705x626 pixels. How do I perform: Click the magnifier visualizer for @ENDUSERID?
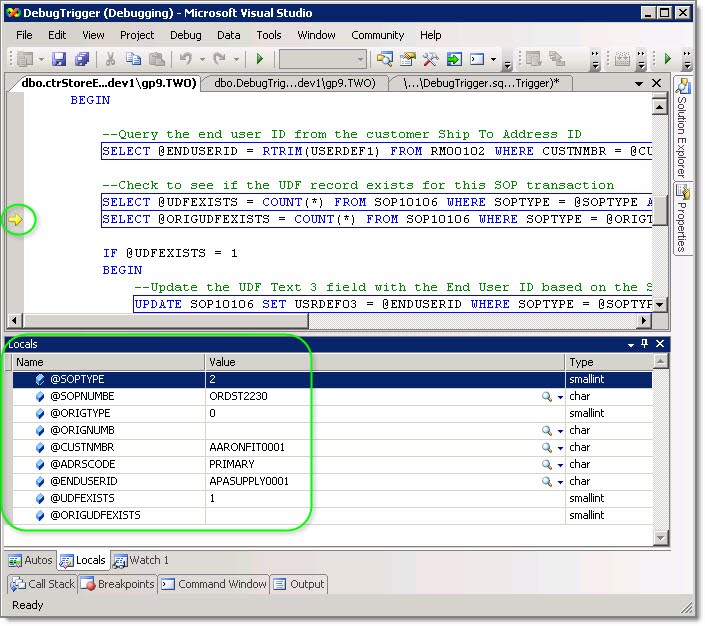click(x=547, y=482)
